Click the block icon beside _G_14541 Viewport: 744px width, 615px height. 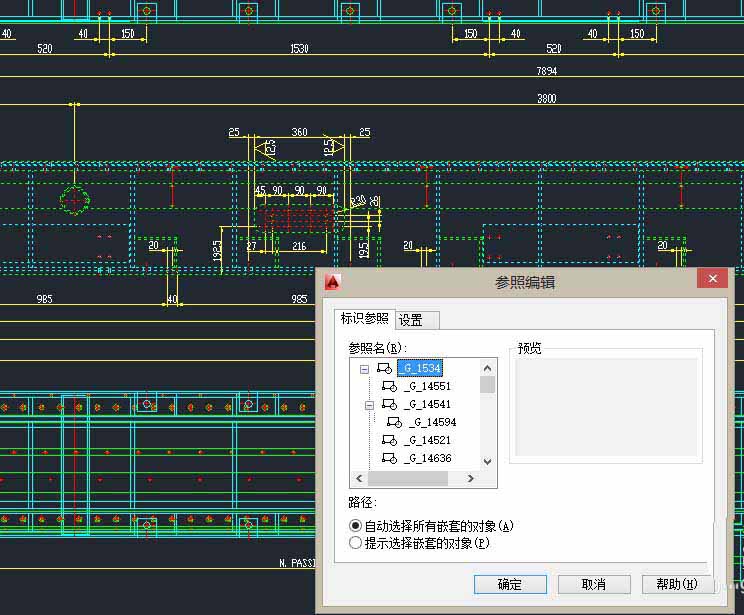click(x=389, y=404)
